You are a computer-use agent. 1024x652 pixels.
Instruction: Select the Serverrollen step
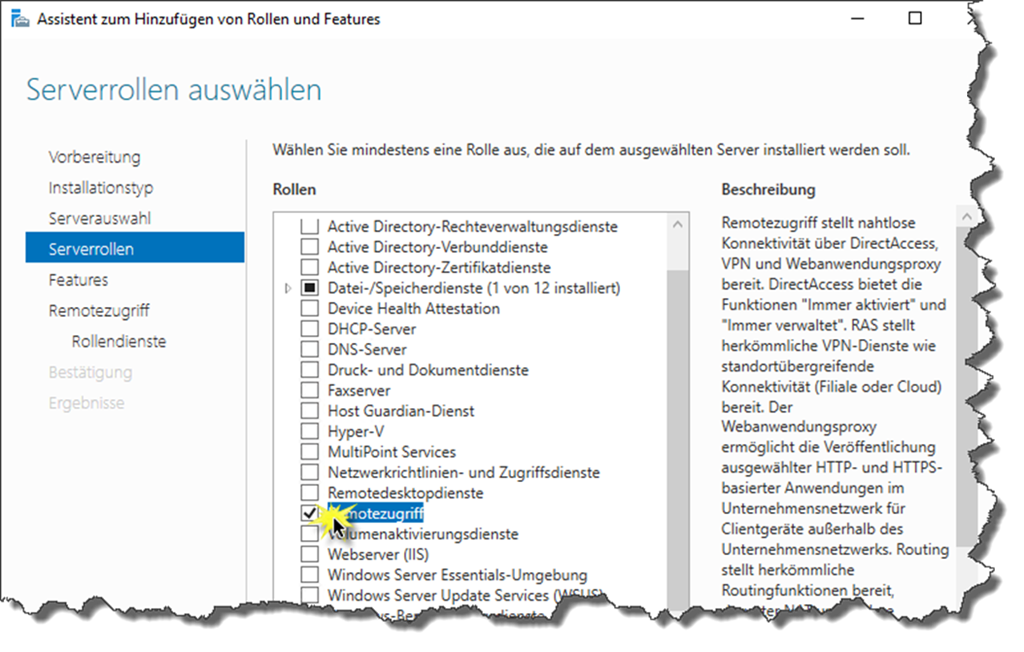coord(135,248)
